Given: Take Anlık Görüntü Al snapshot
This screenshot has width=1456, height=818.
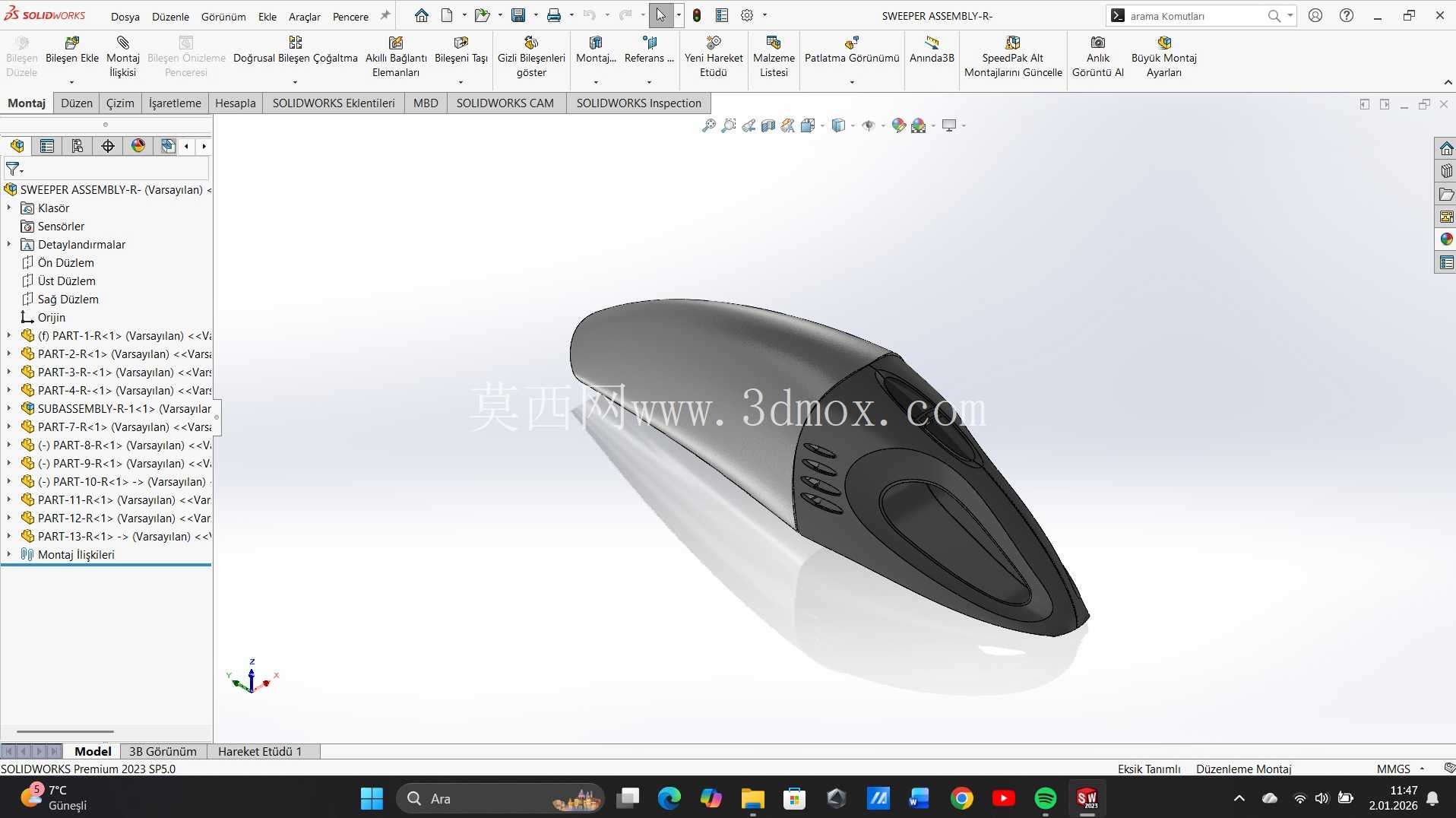Looking at the screenshot, I should pos(1097,57).
